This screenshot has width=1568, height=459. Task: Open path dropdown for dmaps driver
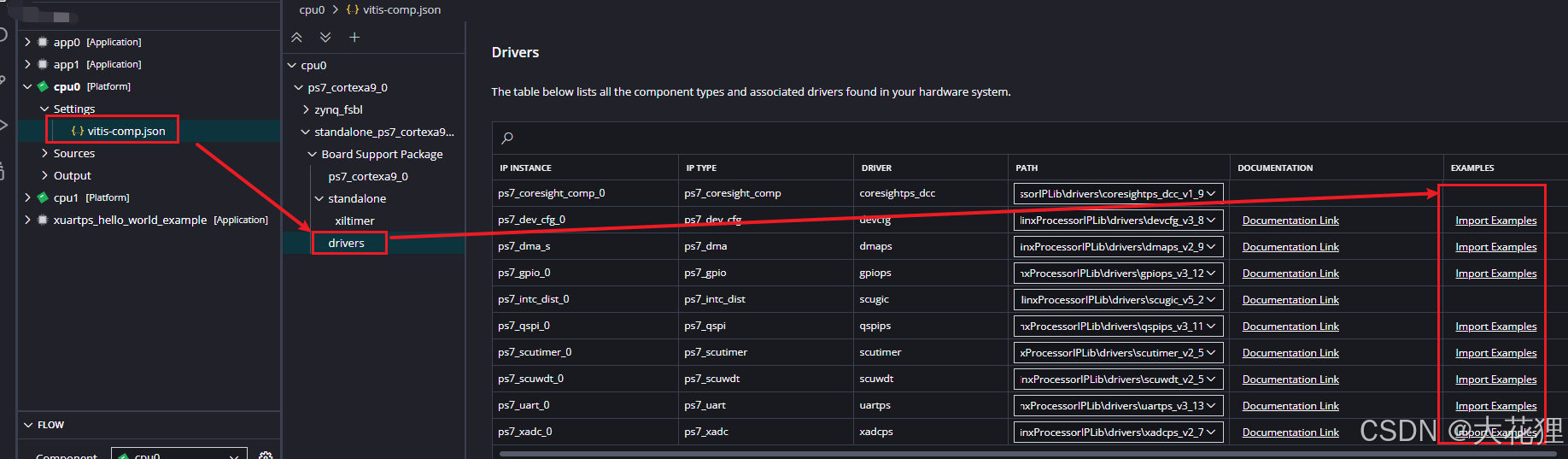coord(1118,247)
